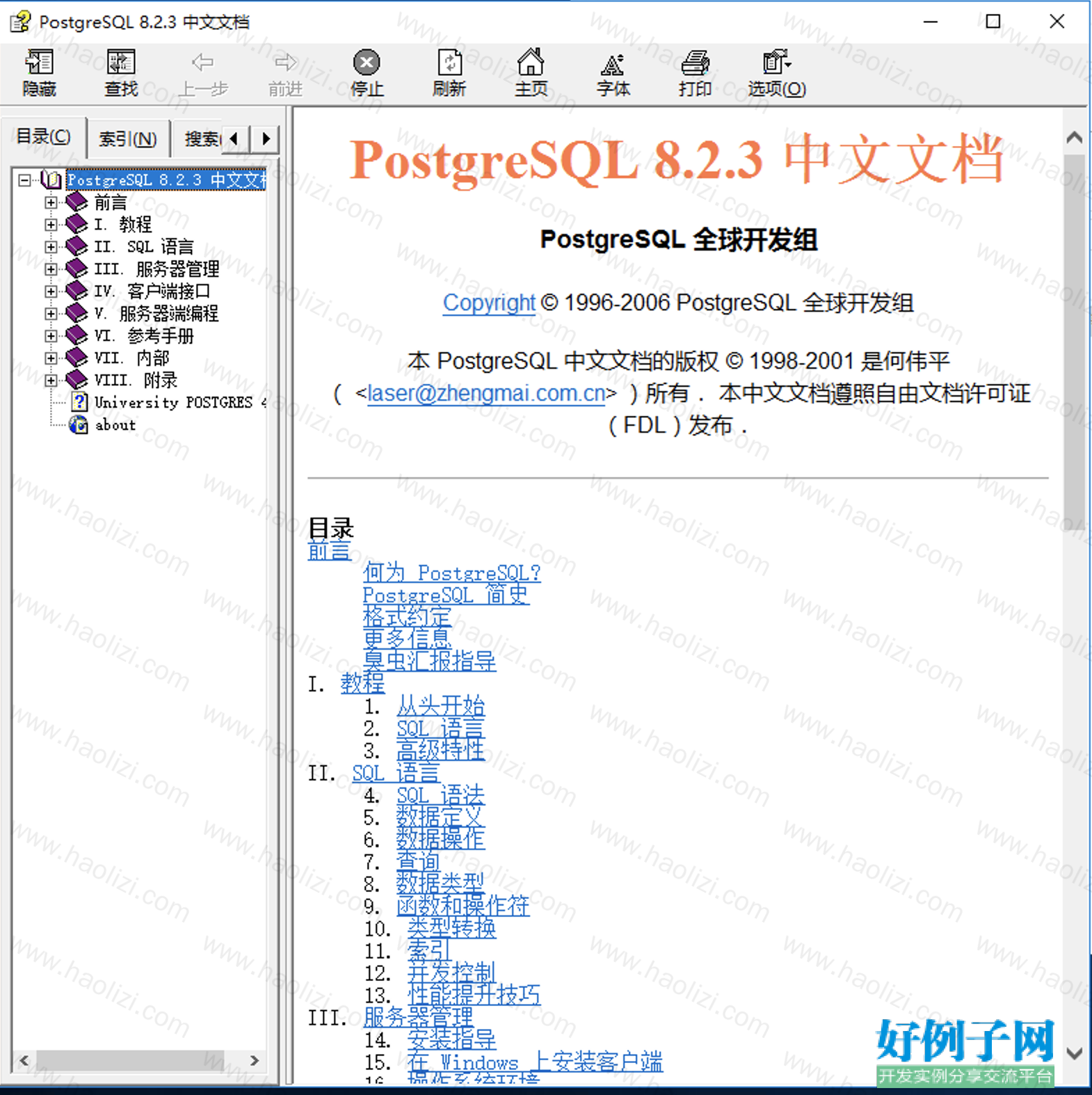Click the content pane scroll-up arrow
Viewport: 1092px width, 1095px height.
coord(1074,138)
